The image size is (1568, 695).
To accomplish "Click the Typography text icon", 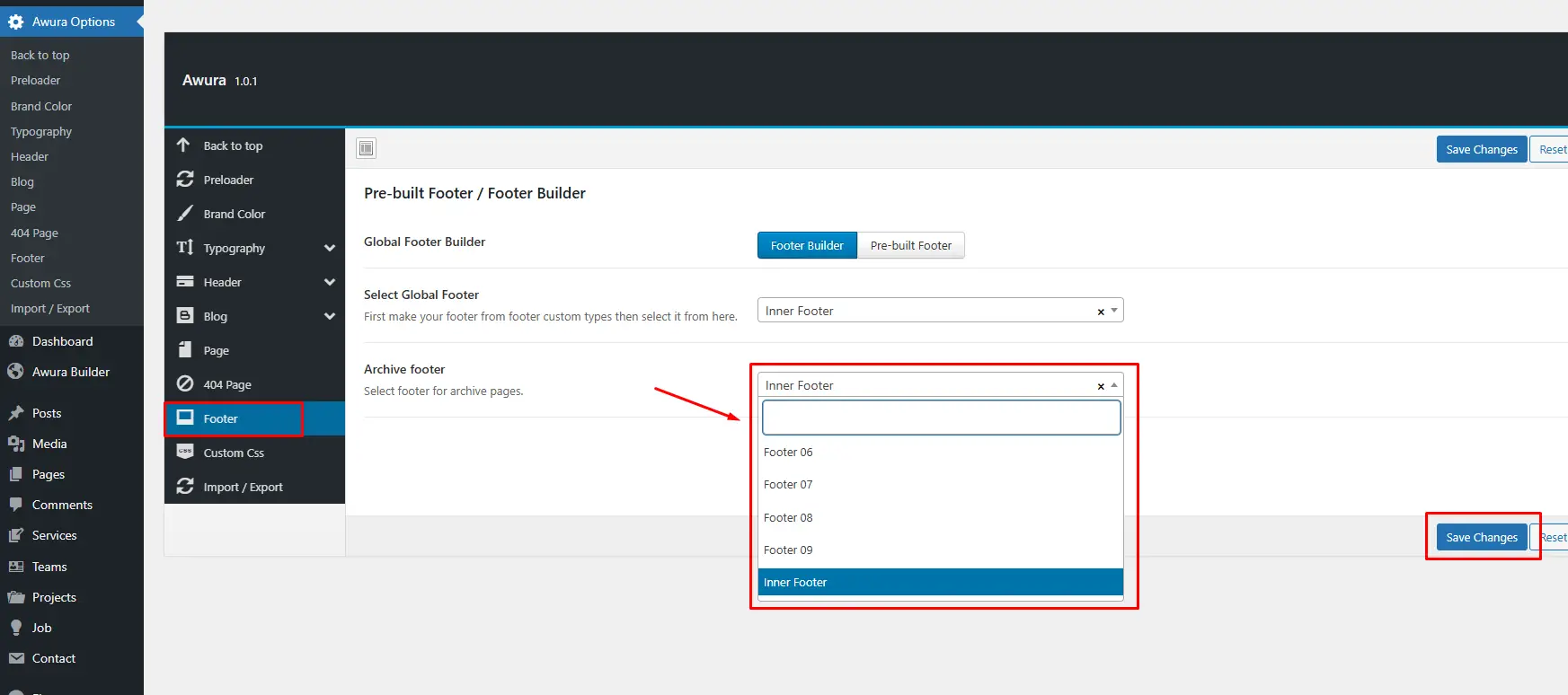I will click(185, 248).
